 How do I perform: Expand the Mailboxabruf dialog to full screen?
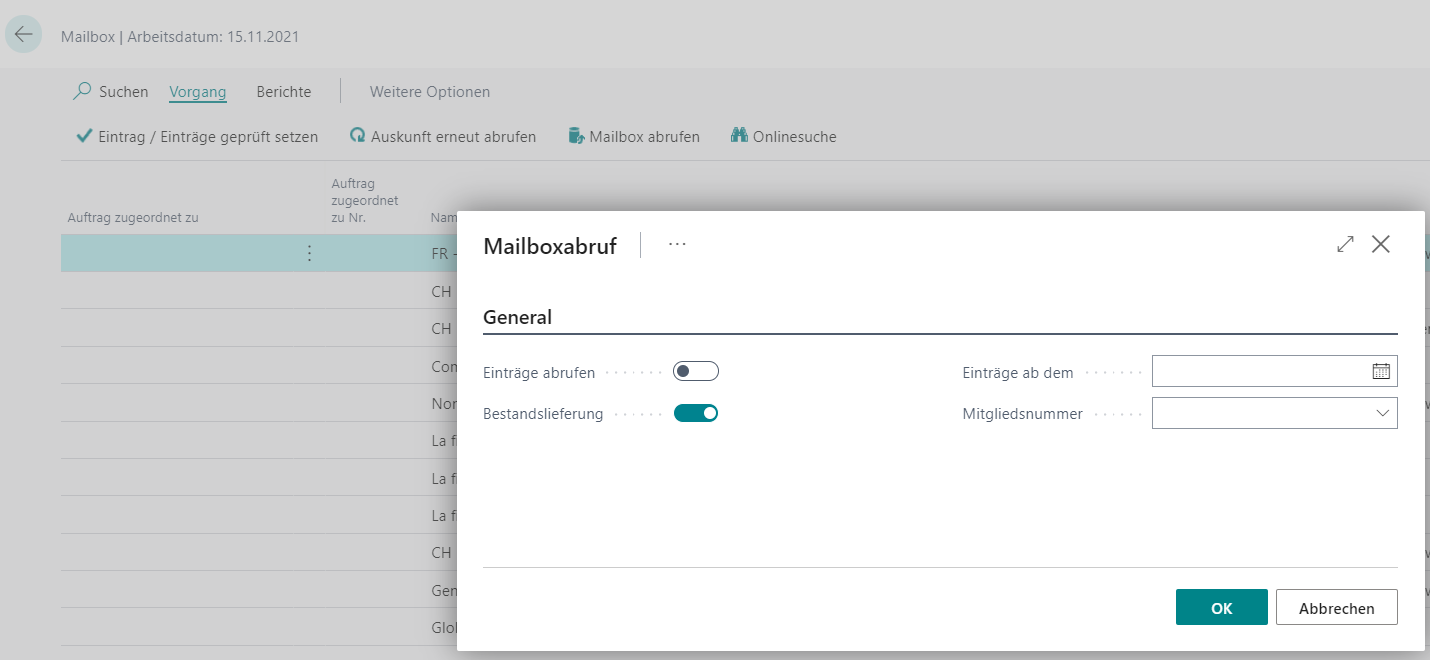[1345, 244]
